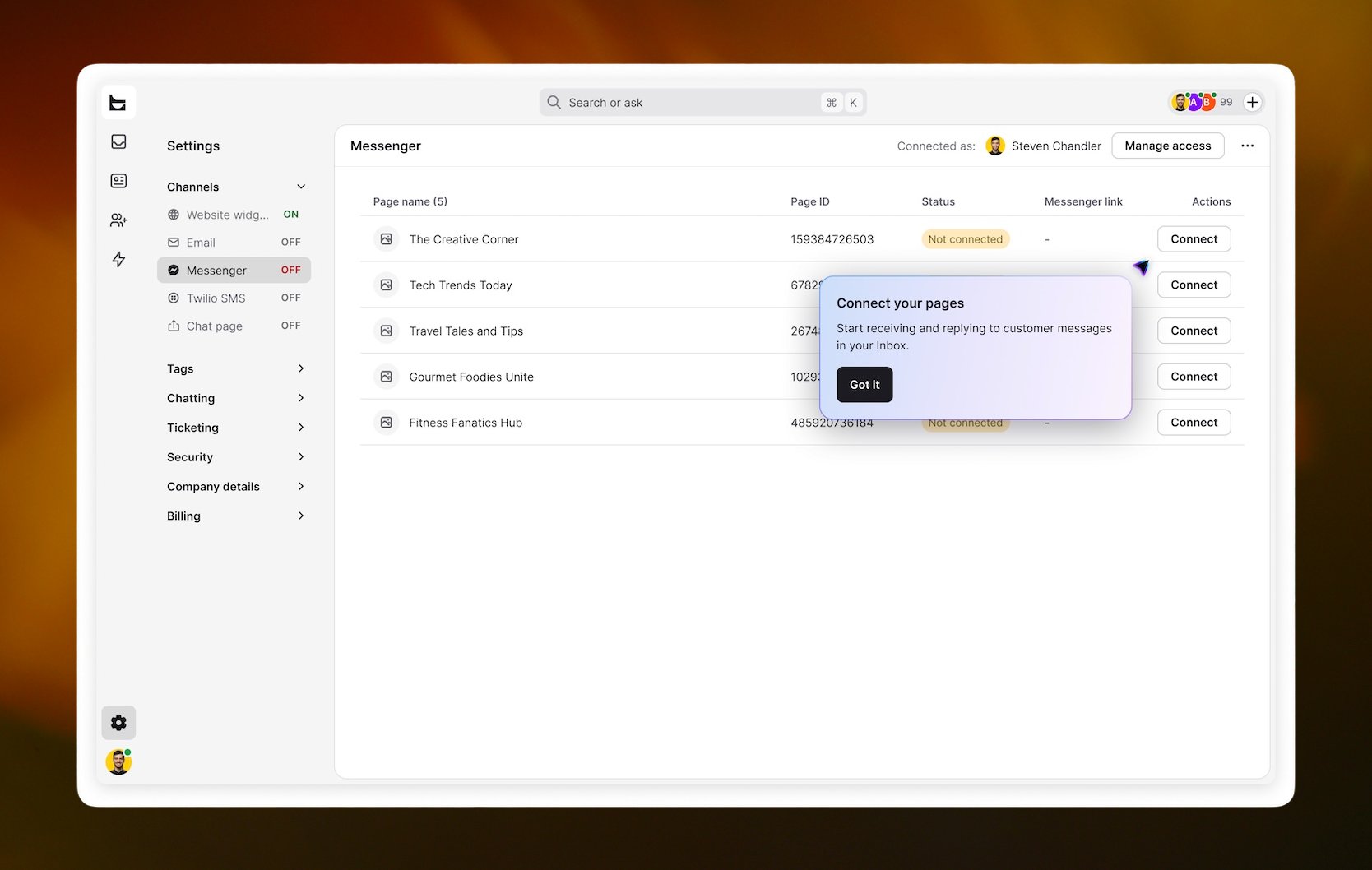The width and height of the screenshot is (1372, 870).
Task: Expand the Tags section
Action: click(x=236, y=368)
